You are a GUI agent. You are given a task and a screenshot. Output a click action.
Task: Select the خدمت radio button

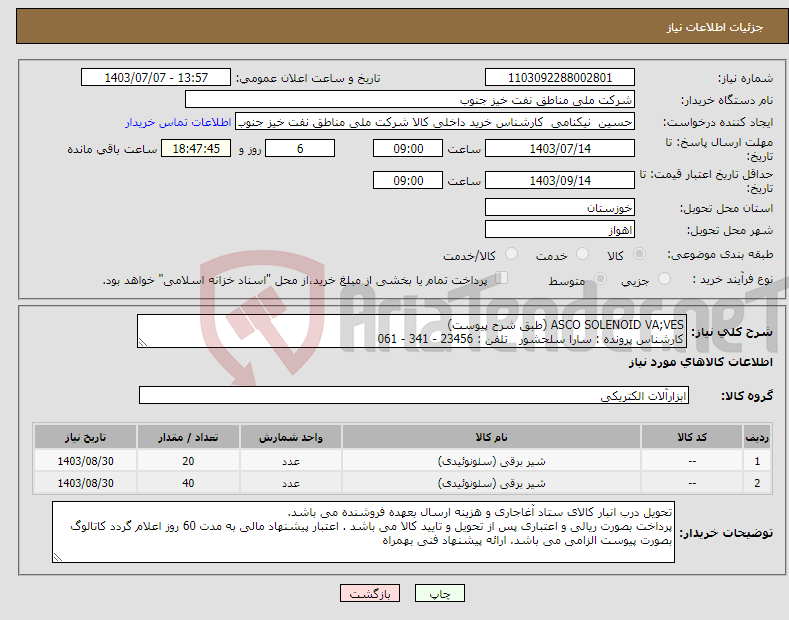pyautogui.click(x=582, y=254)
